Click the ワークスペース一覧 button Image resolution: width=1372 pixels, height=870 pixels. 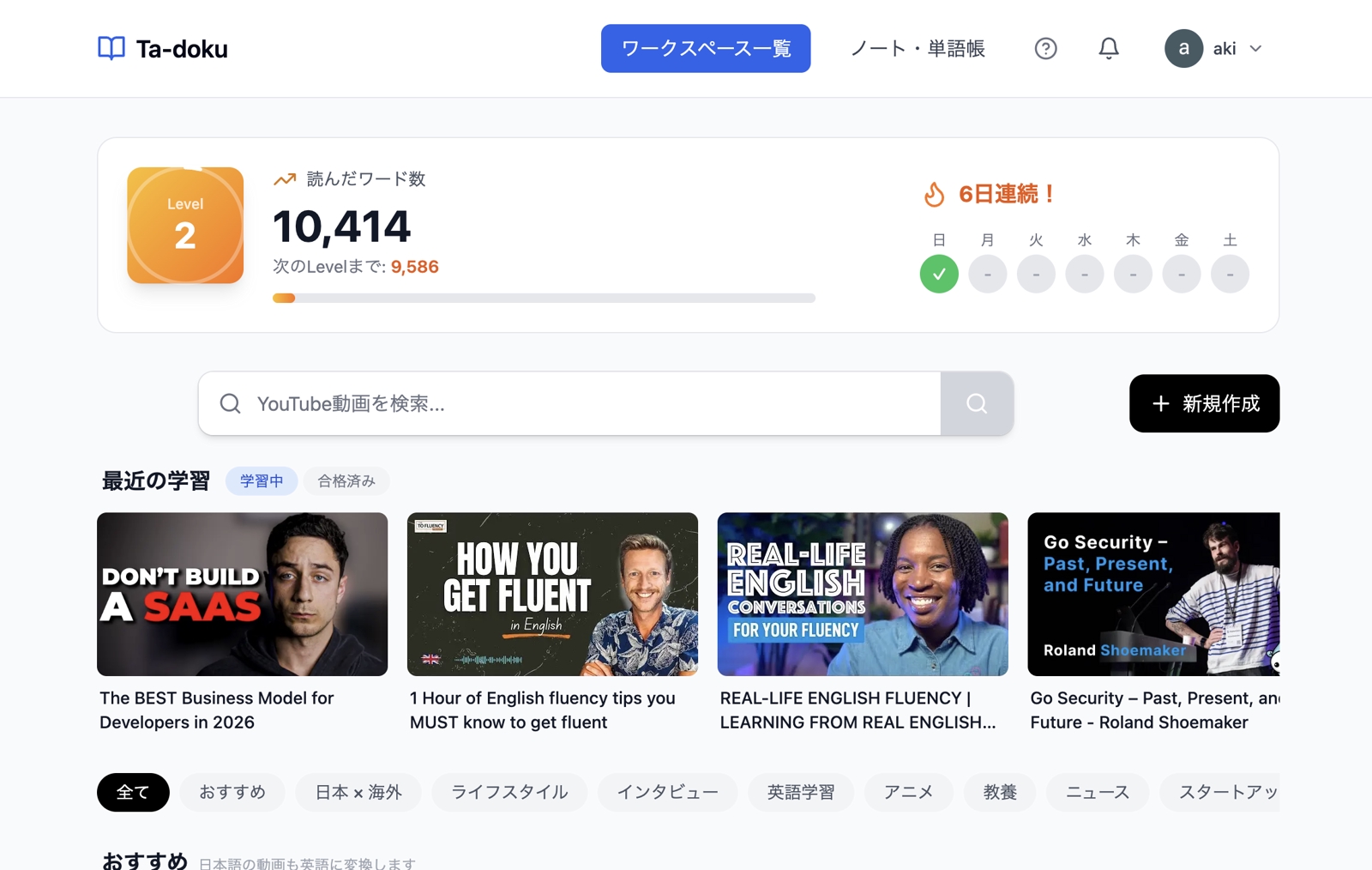click(x=705, y=49)
